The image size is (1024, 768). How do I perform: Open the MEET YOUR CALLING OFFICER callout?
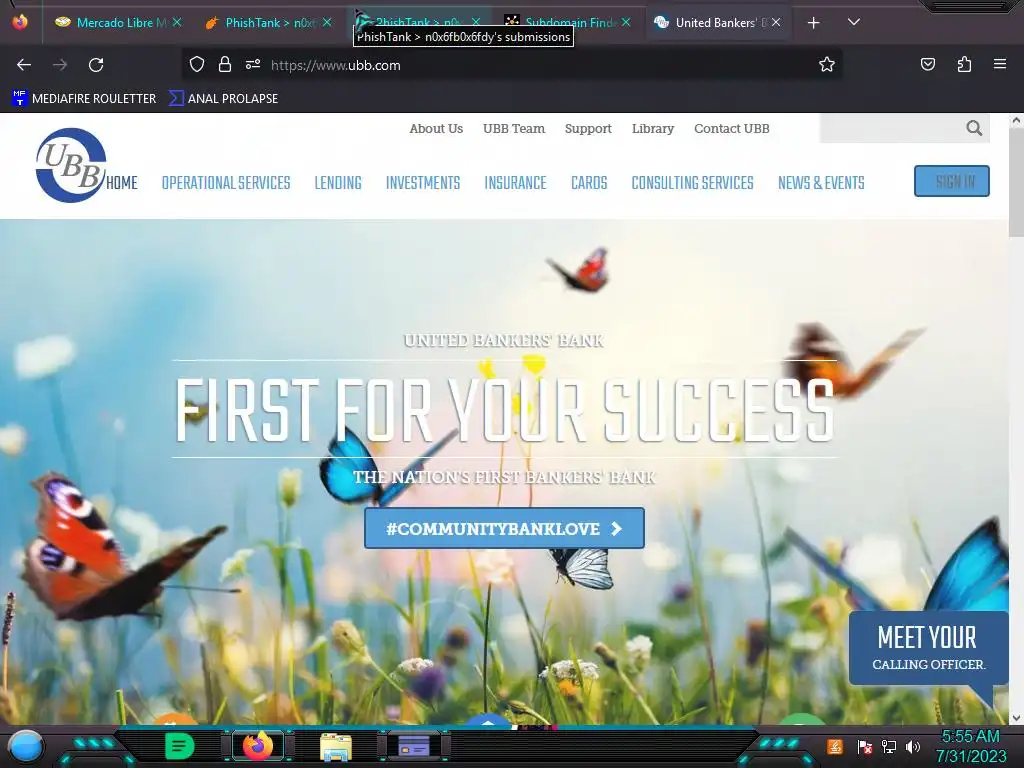point(928,648)
